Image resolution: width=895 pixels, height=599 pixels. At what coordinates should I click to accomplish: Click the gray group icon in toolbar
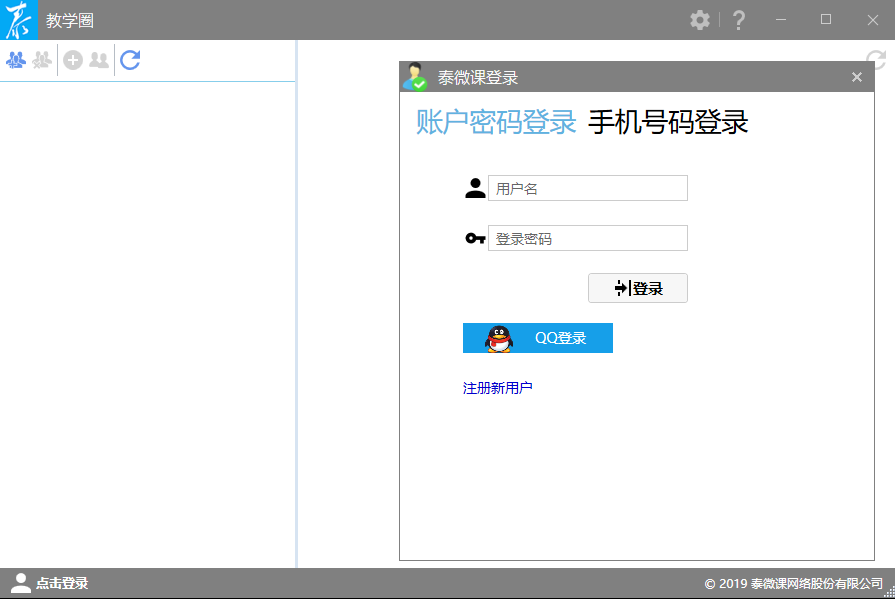42,60
